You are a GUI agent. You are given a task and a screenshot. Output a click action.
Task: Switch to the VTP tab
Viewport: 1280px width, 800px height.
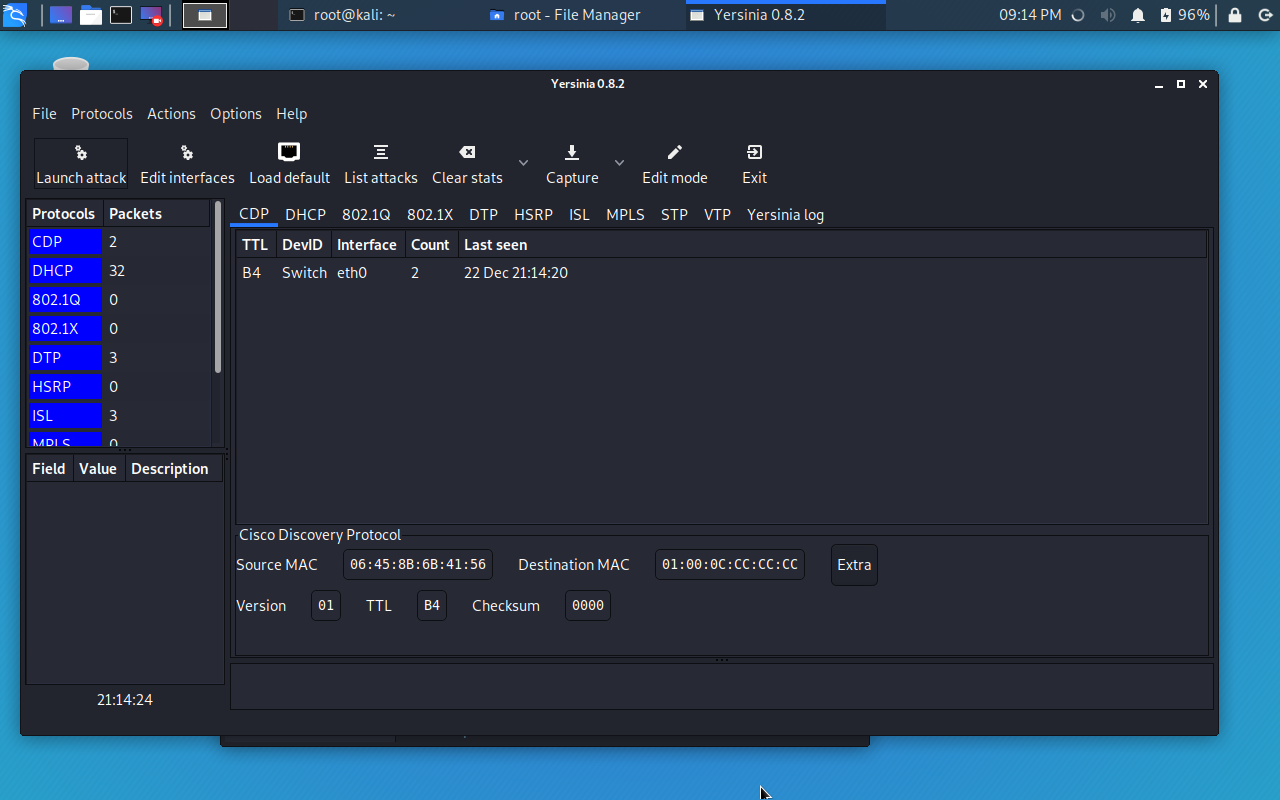pos(717,215)
